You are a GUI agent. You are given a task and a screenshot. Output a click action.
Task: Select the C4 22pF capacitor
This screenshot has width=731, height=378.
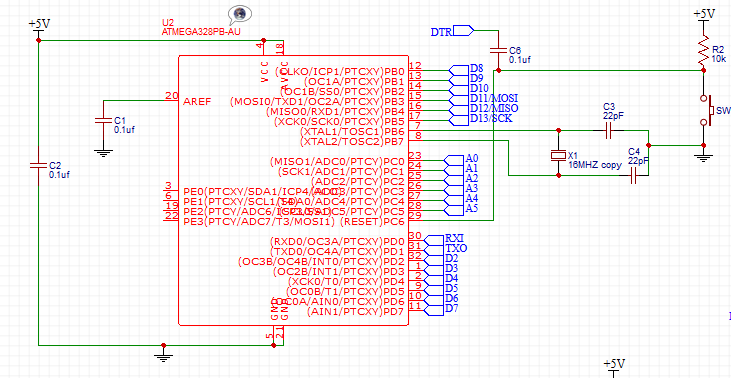633,176
